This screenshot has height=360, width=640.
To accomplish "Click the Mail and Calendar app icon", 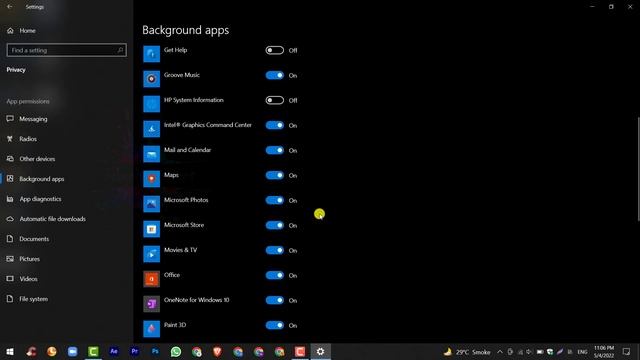I will point(151,153).
